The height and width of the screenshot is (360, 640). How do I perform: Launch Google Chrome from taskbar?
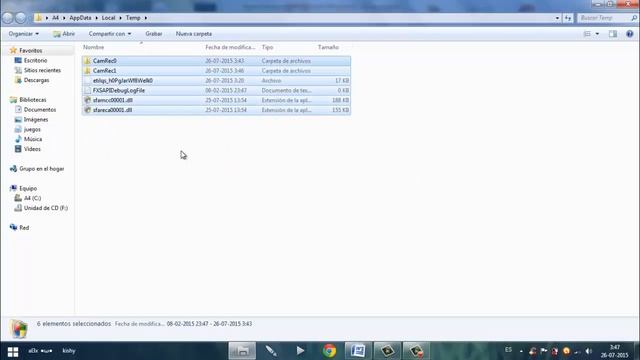coord(329,351)
